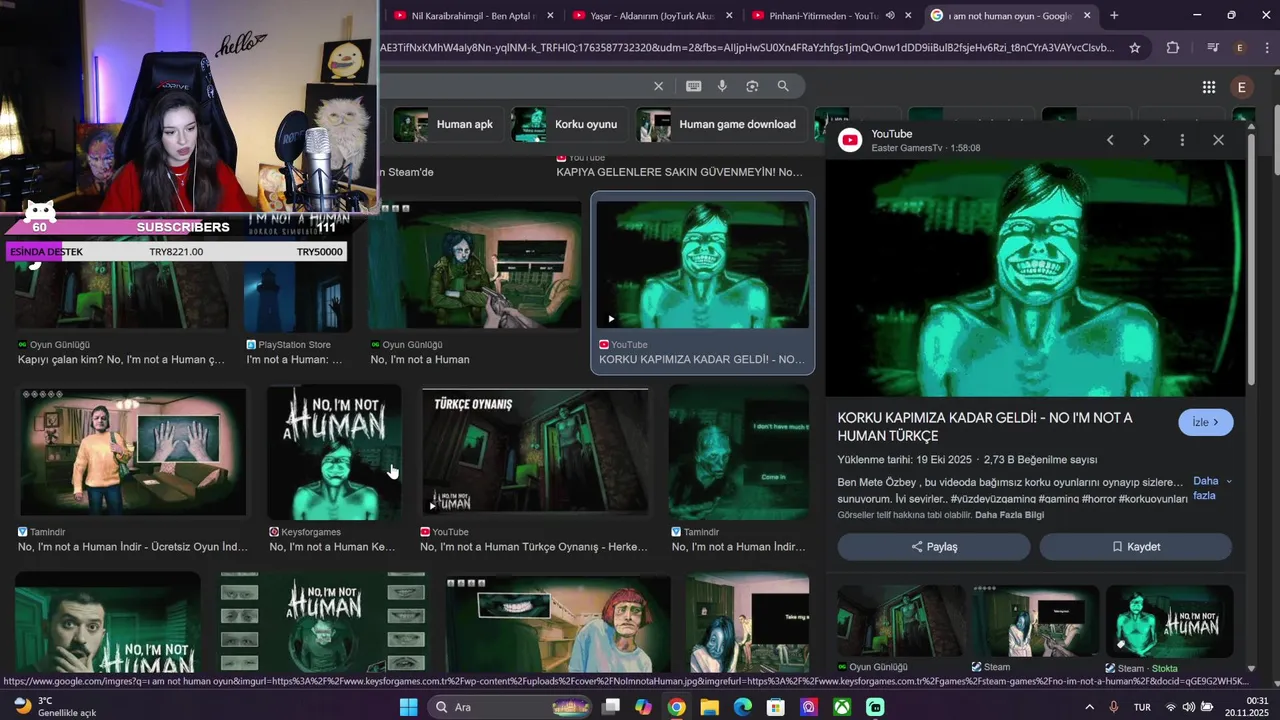
Task: Select the Korku oyunu suggestion chip
Action: (x=569, y=125)
